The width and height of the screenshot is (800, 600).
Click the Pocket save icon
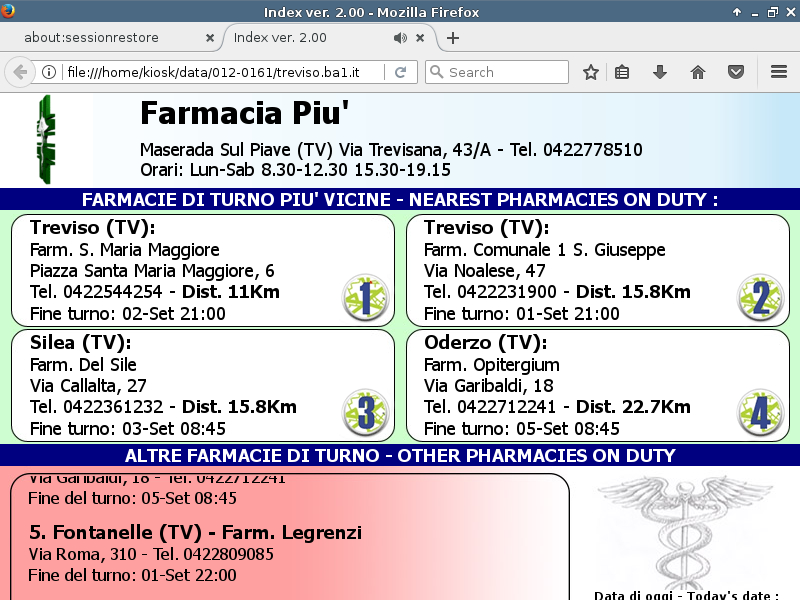point(735,72)
